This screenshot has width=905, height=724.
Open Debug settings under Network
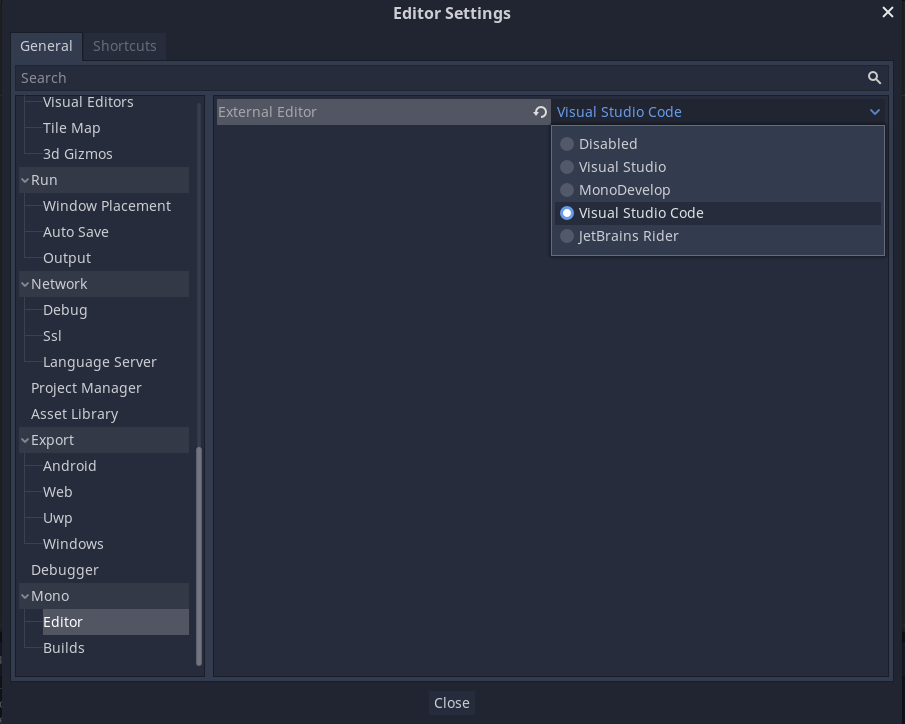click(65, 310)
